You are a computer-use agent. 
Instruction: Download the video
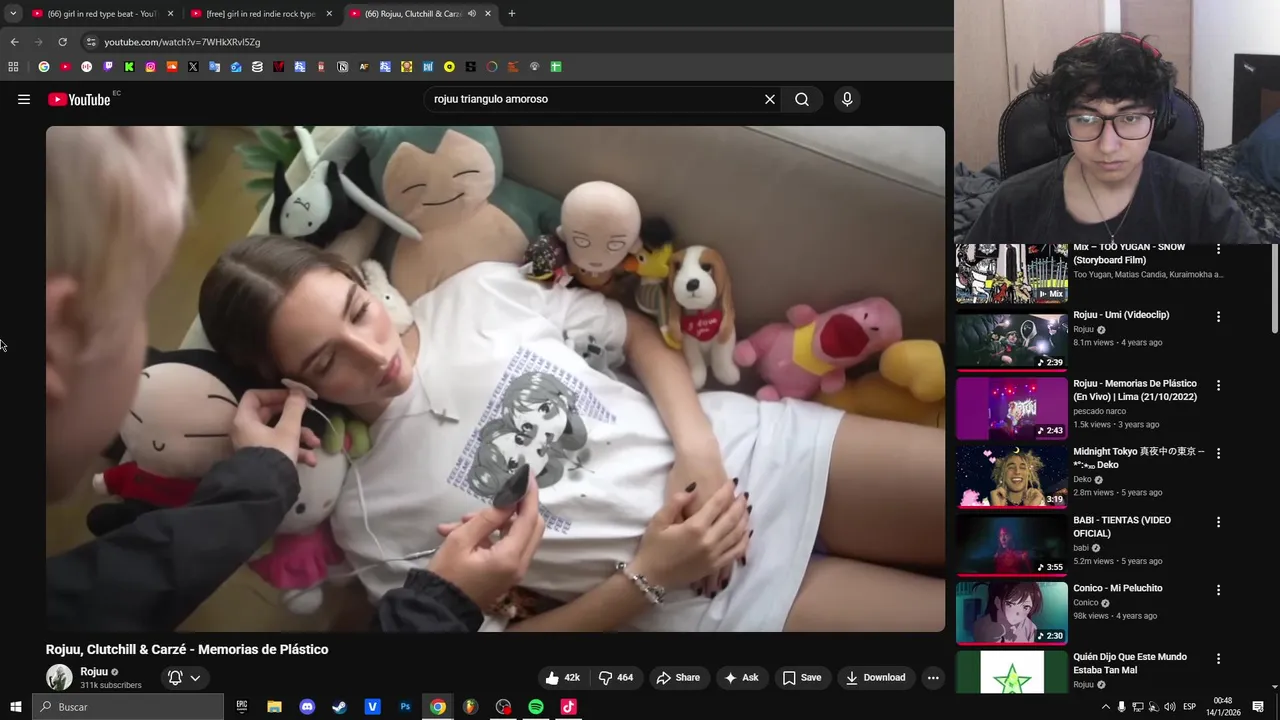(875, 677)
